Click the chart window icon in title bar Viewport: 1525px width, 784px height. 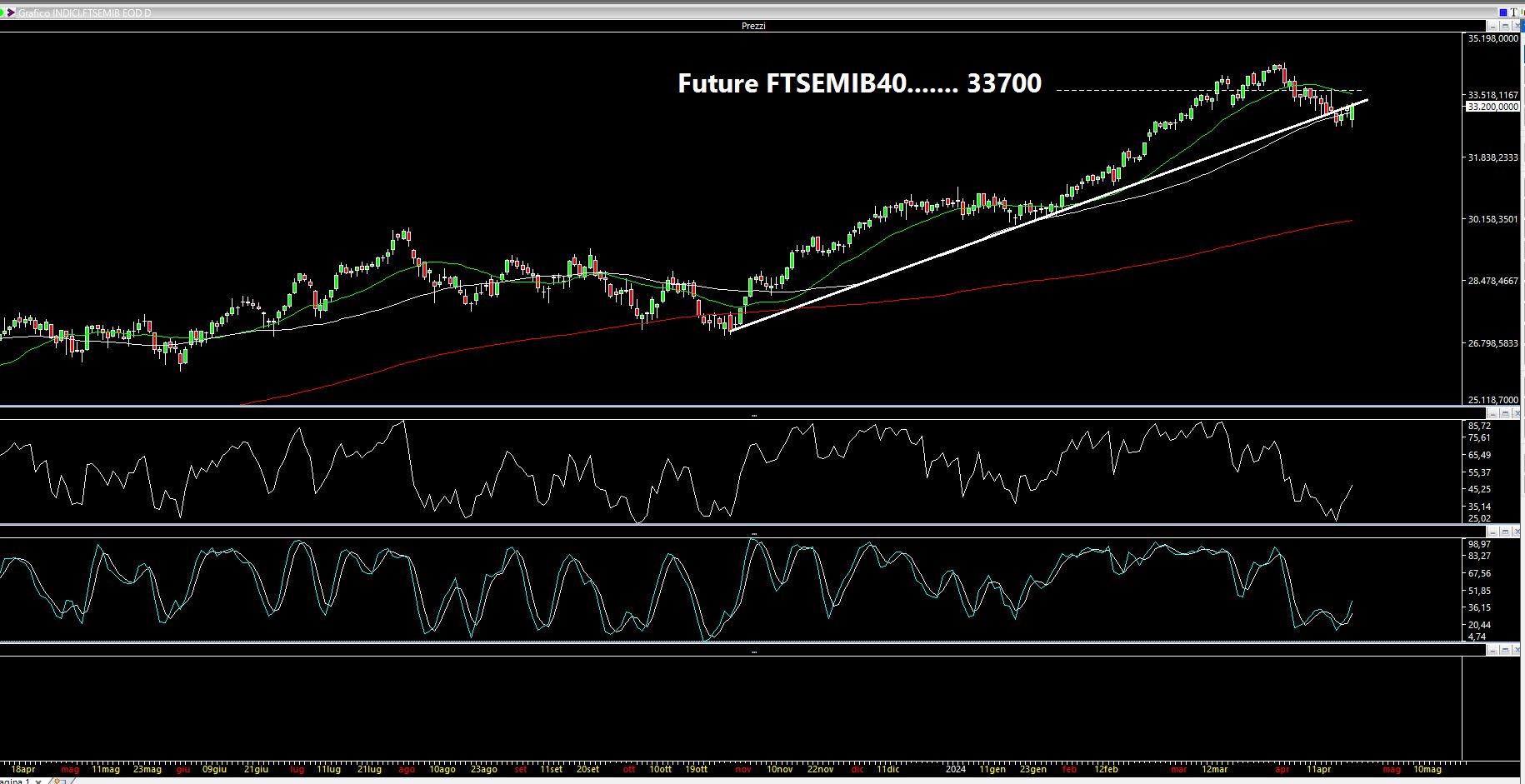click(10, 12)
